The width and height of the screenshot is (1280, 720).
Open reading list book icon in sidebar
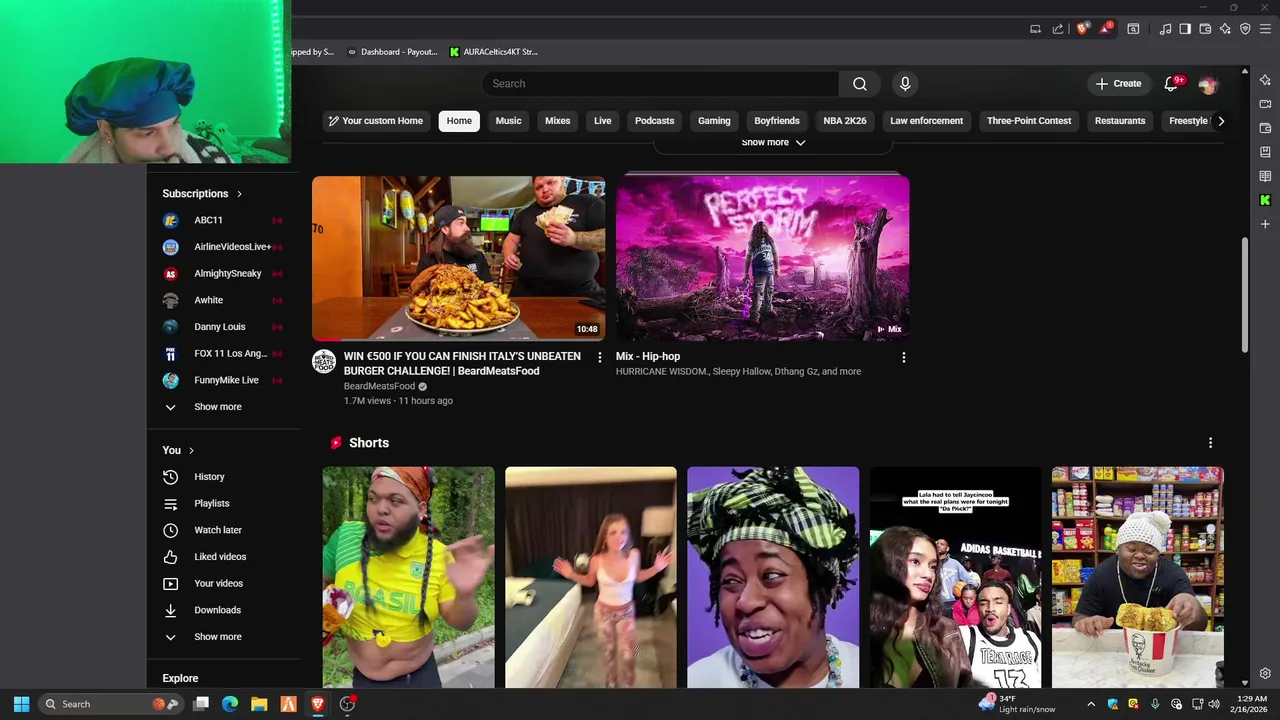1265,176
